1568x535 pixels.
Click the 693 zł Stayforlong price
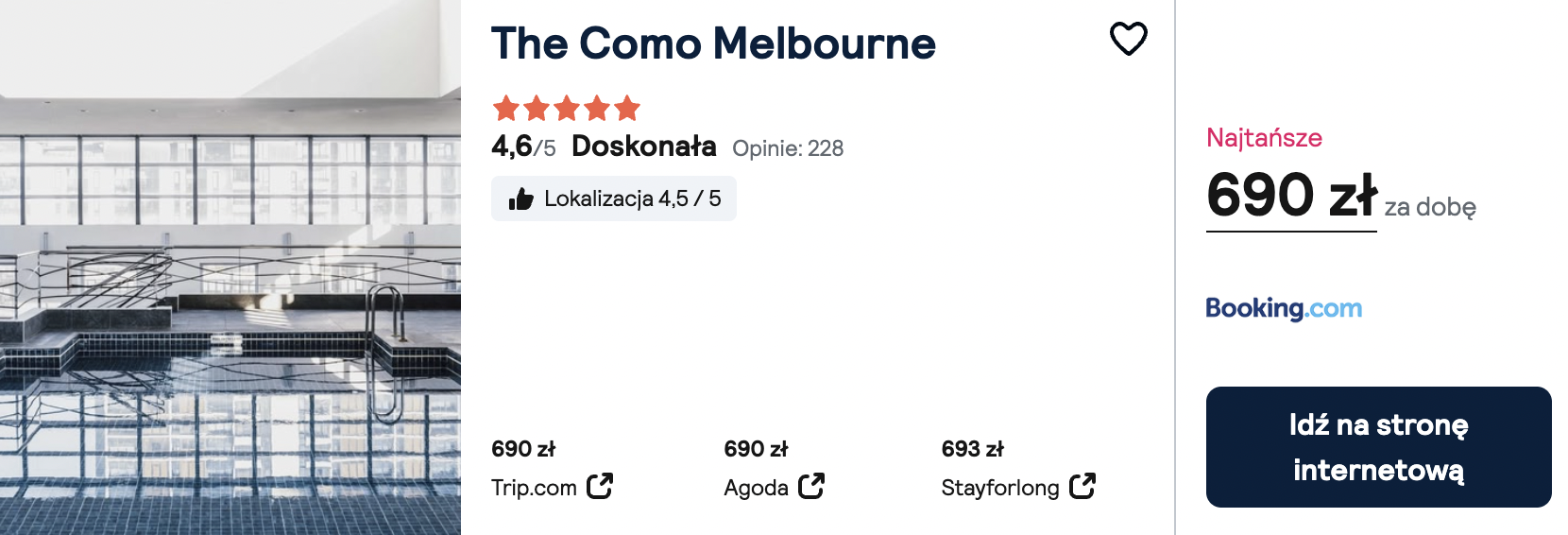(x=972, y=449)
